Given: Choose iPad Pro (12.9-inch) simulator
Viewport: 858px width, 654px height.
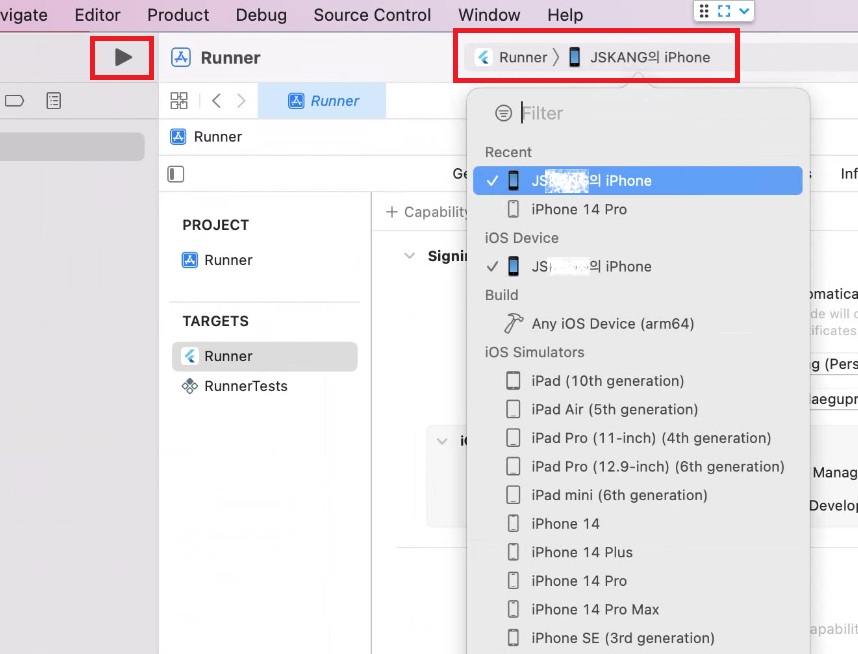Looking at the screenshot, I should click(637, 466).
